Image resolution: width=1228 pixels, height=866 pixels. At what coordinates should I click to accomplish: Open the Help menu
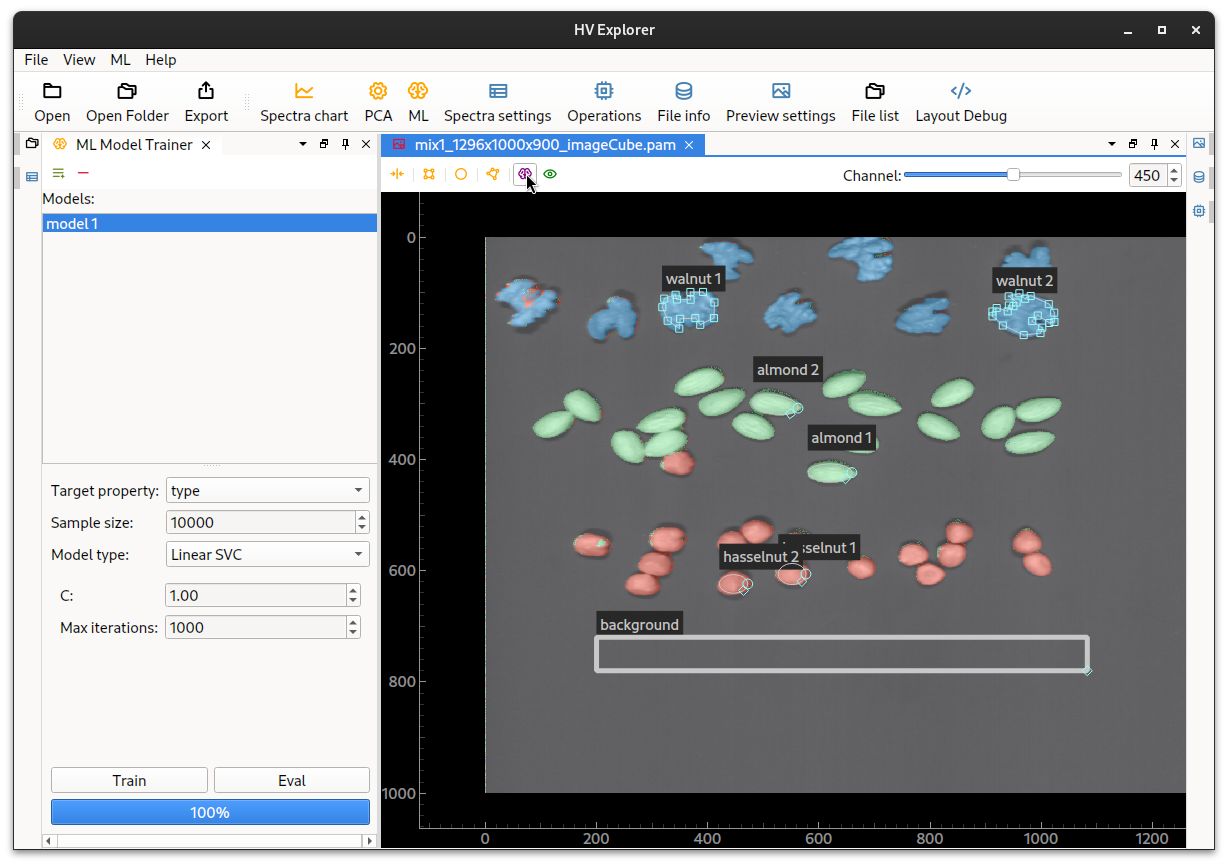(160, 59)
